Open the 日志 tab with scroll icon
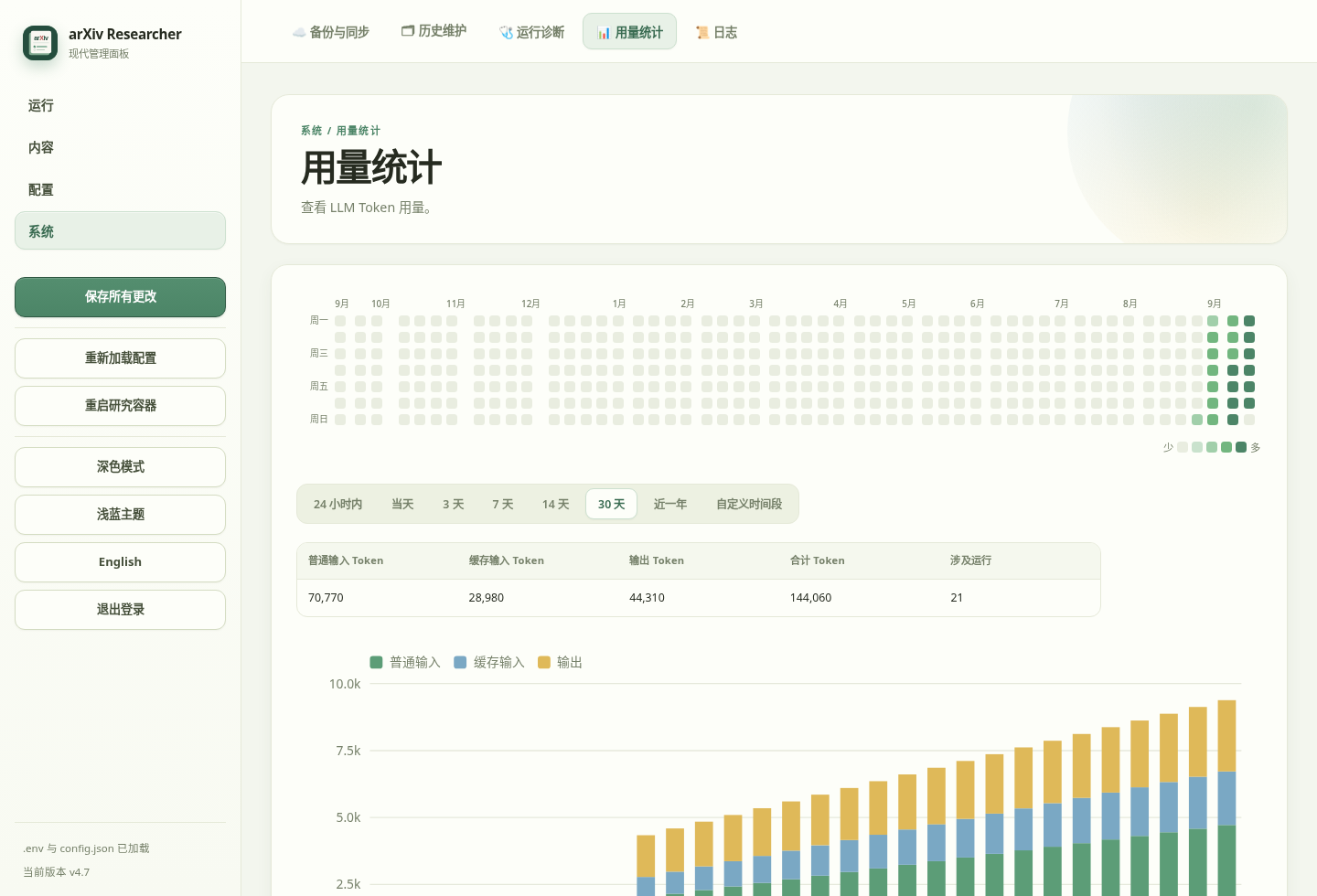Screen dimensions: 1317x896 [x=716, y=32]
